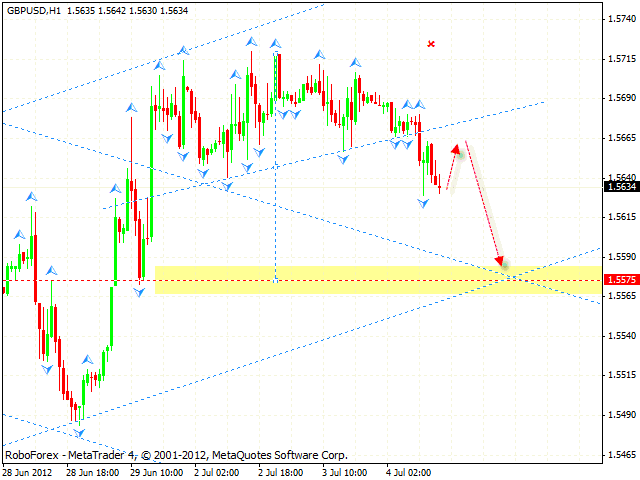Click the 1.5690 price axis label

point(622,98)
